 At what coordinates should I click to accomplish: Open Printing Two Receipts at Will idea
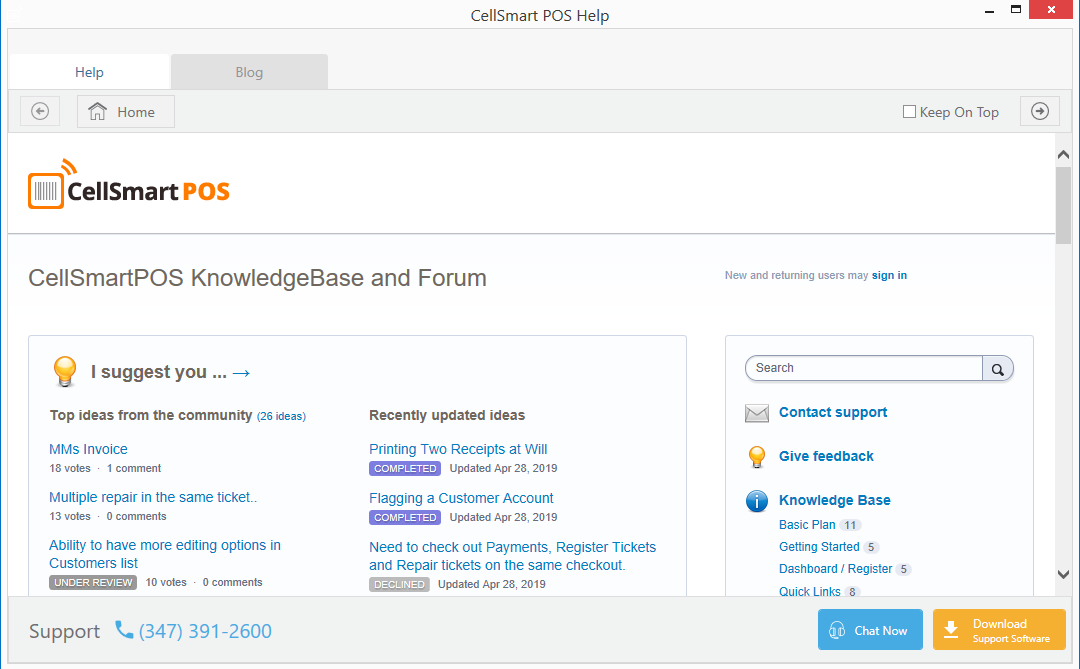[458, 449]
